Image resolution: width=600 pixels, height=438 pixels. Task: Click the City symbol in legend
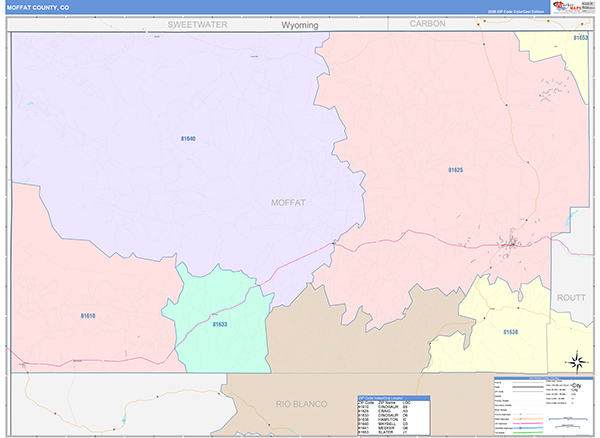[x=576, y=386]
